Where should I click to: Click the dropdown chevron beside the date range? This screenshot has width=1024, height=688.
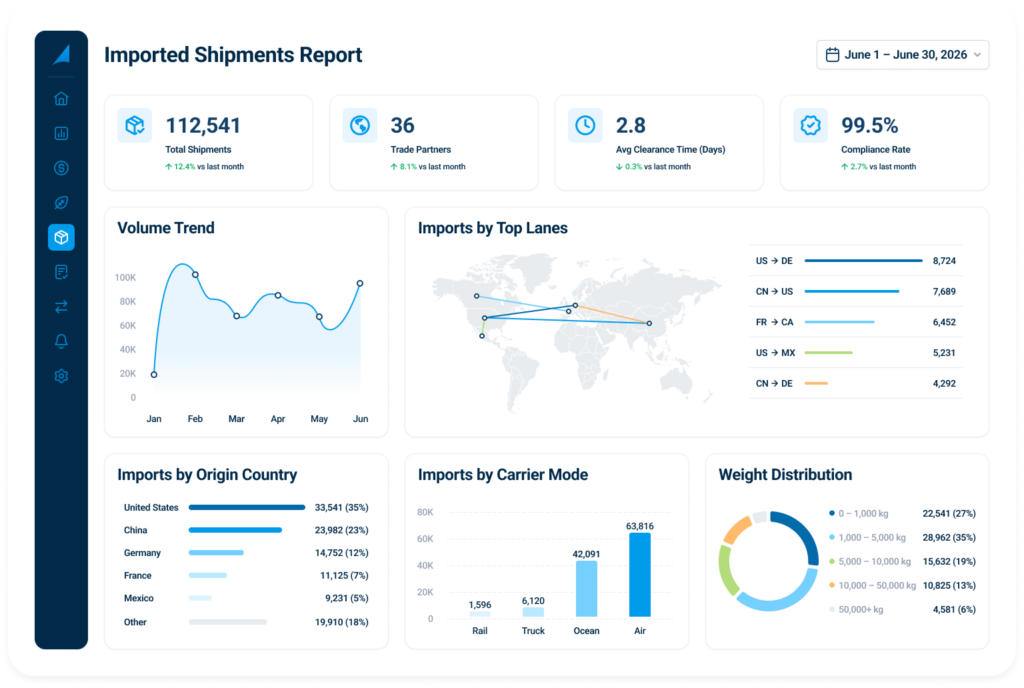pyautogui.click(x=978, y=55)
